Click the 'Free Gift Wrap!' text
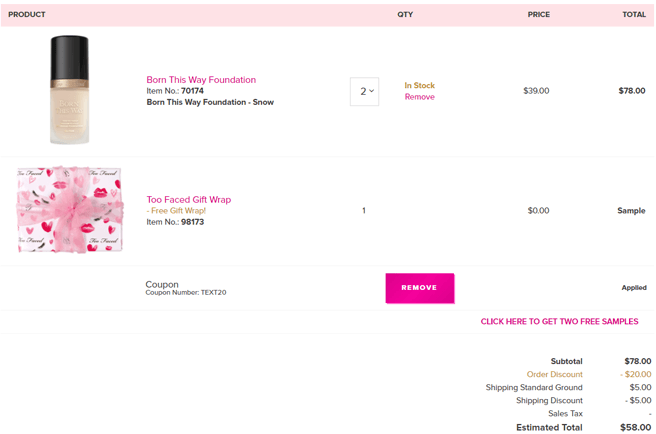The width and height of the screenshot is (656, 434). click(x=176, y=211)
